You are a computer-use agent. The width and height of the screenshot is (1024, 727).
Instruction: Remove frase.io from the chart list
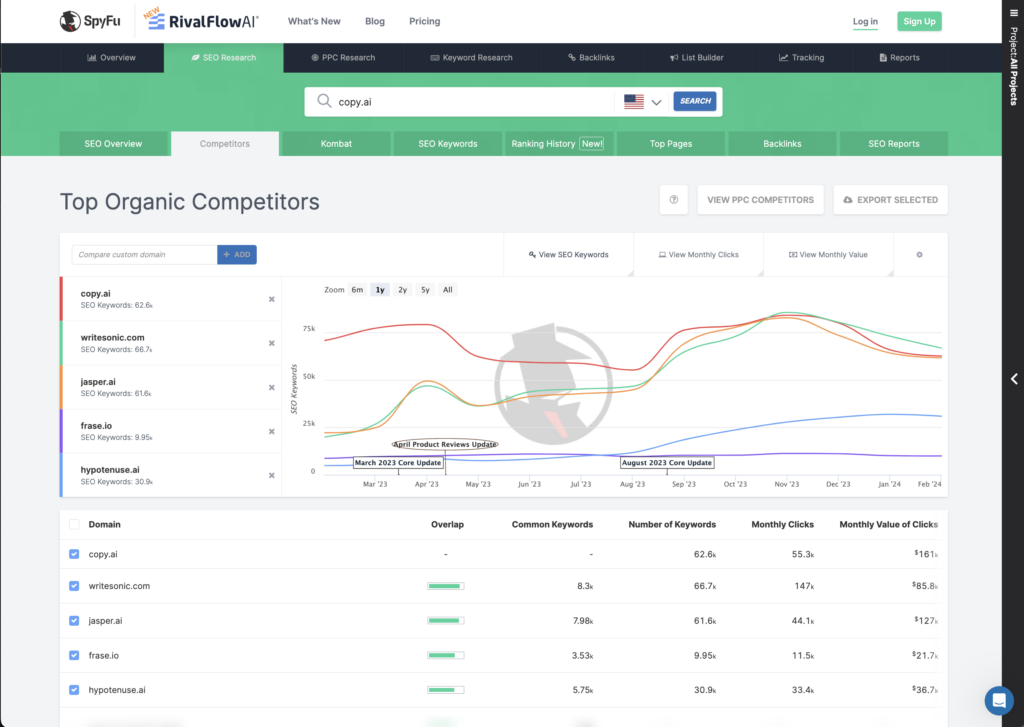pyautogui.click(x=272, y=431)
